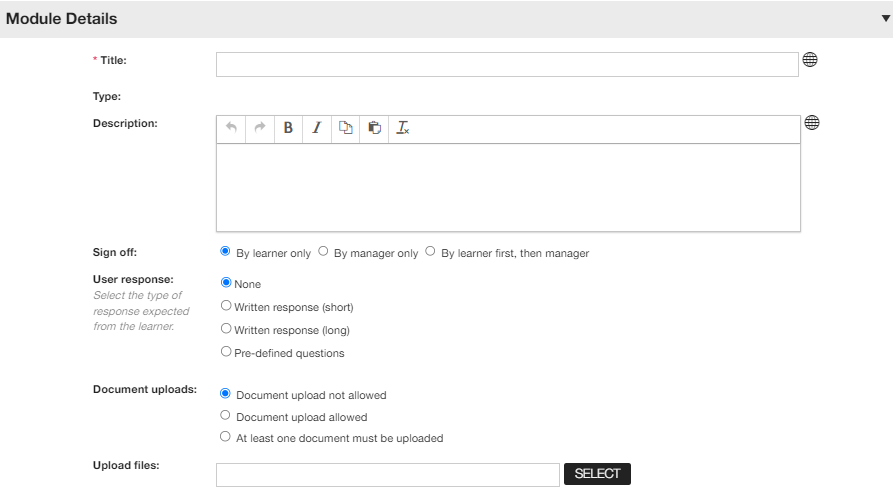Viewport: 893px width, 491px height.
Task: Toggle Bold formatting in description editor
Action: tap(288, 128)
